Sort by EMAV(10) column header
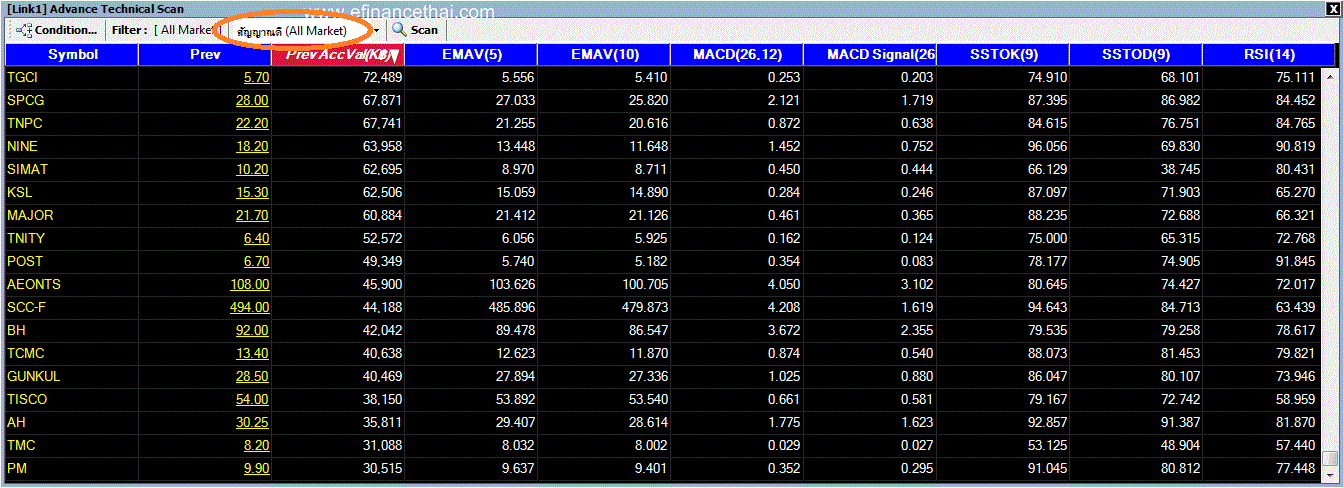The height and width of the screenshot is (488, 1344). pyautogui.click(x=604, y=54)
